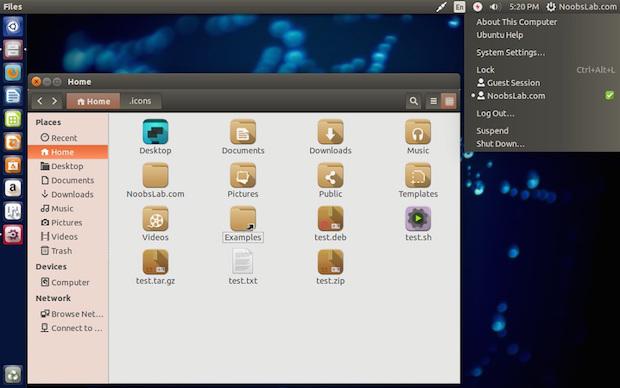Open Firefox from the launcher
Viewport: 620px width, 388px height.
13,73
